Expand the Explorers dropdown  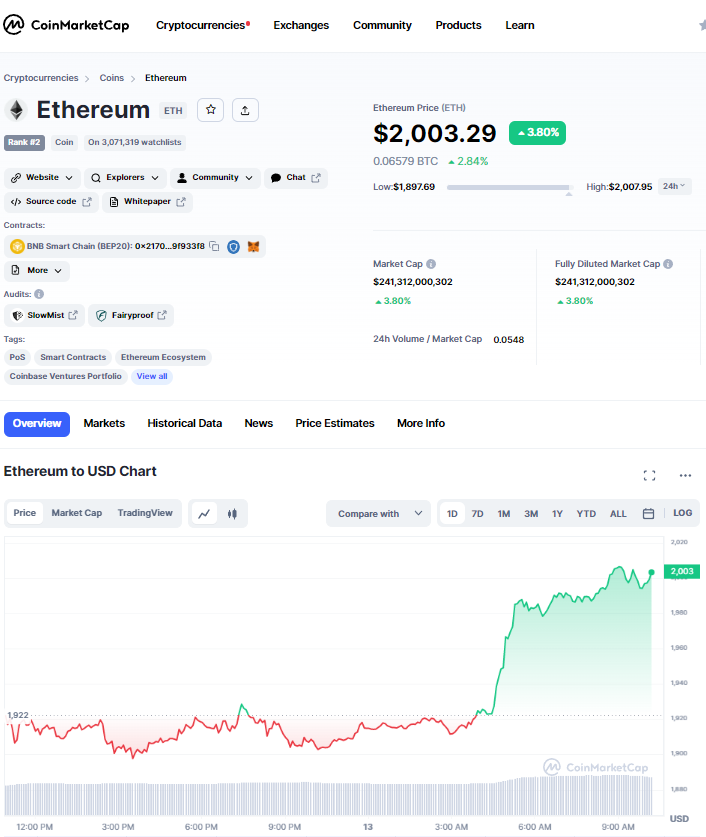click(x=125, y=178)
